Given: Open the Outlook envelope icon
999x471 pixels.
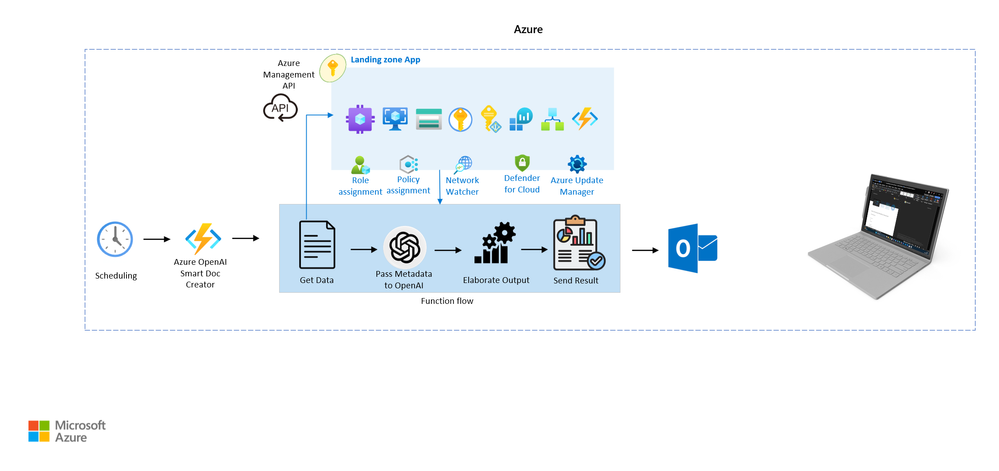Looking at the screenshot, I should [x=693, y=248].
